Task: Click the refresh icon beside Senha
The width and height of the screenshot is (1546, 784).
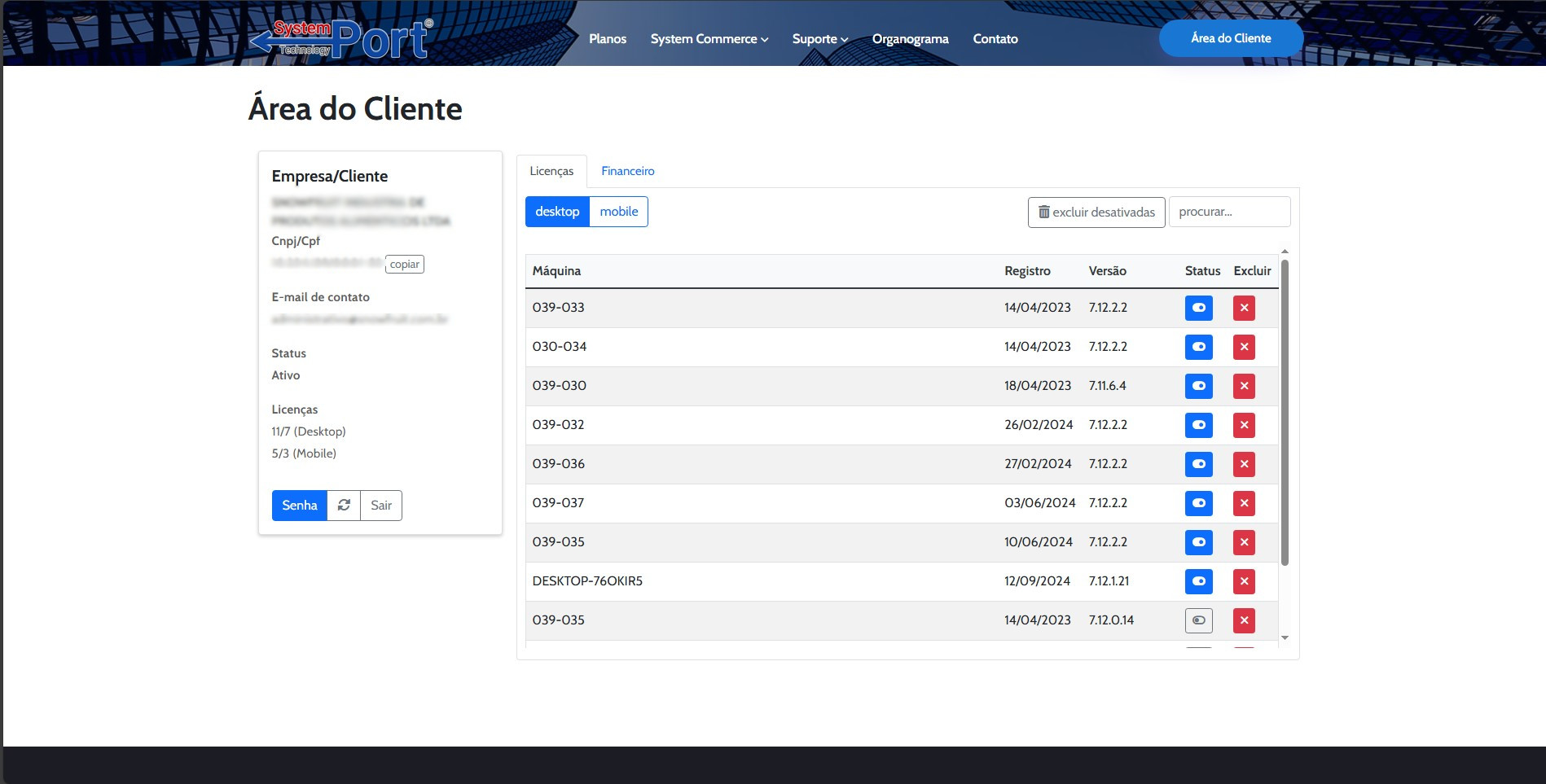Action: coord(344,506)
